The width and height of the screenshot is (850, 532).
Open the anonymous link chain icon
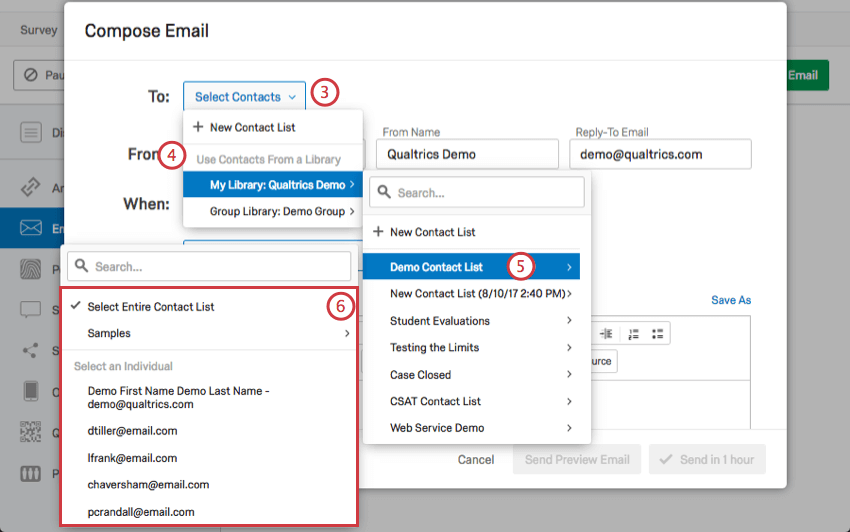coord(31,187)
